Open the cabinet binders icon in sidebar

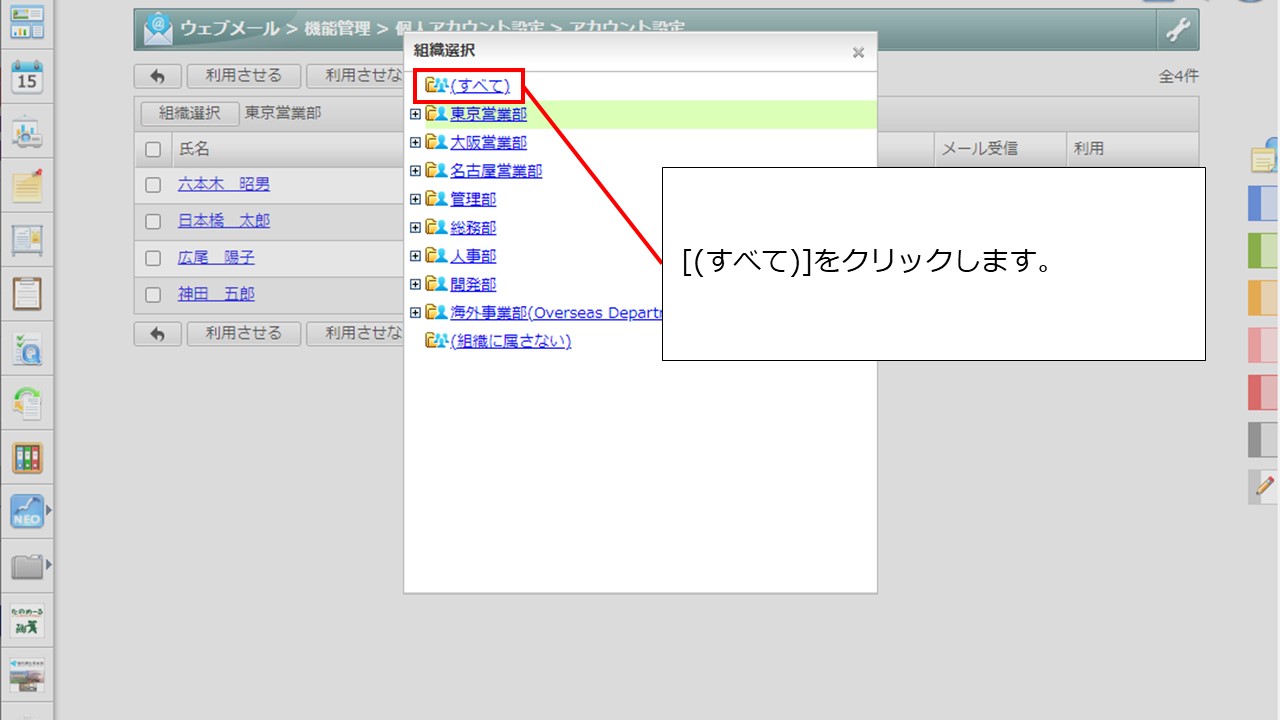pos(27,458)
